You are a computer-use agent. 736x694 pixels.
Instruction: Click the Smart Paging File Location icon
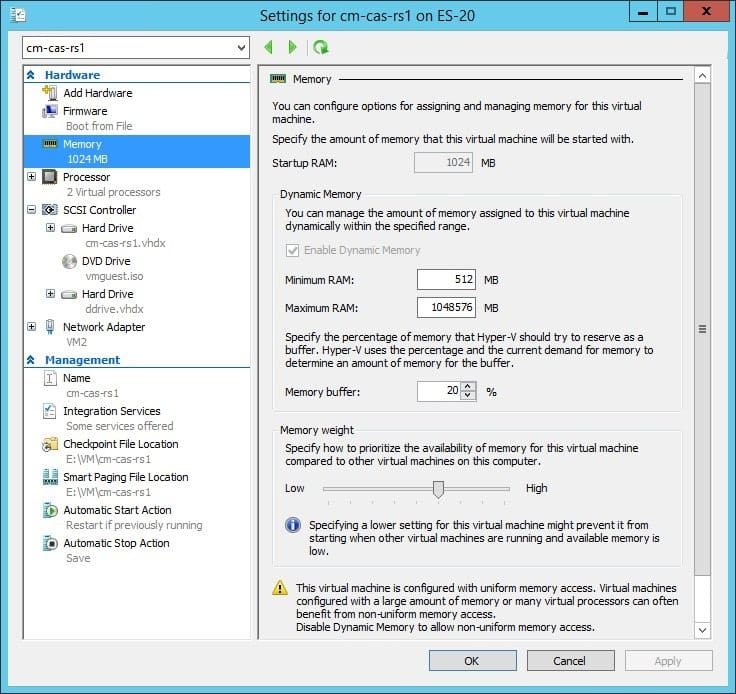[x=50, y=477]
